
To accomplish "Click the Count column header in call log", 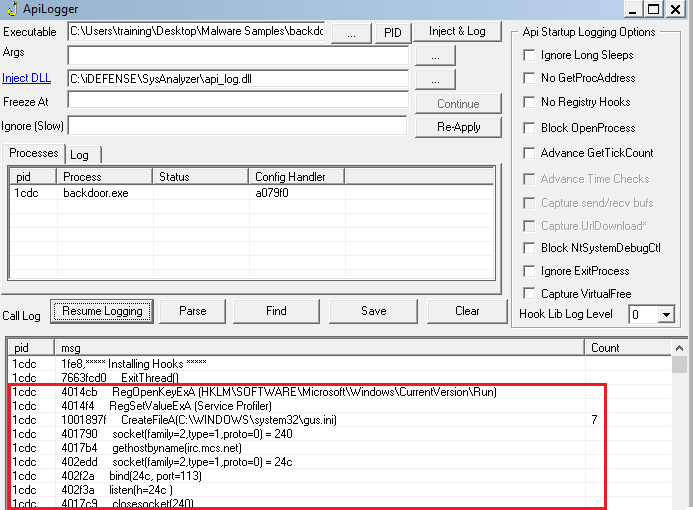I will (x=628, y=348).
